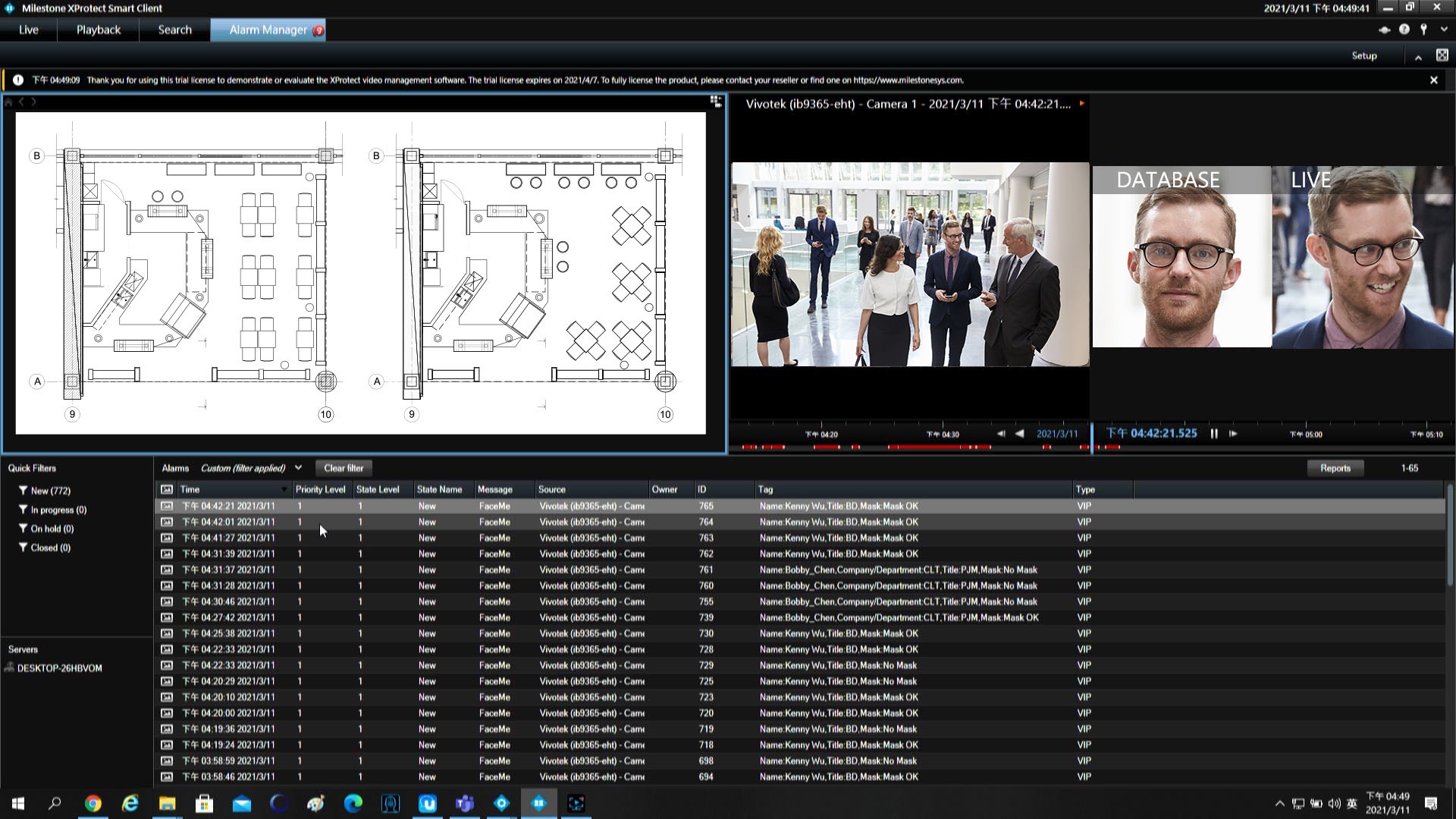This screenshot has height=819, width=1456.
Task: Go back in map navigation arrow
Action: tap(21, 102)
